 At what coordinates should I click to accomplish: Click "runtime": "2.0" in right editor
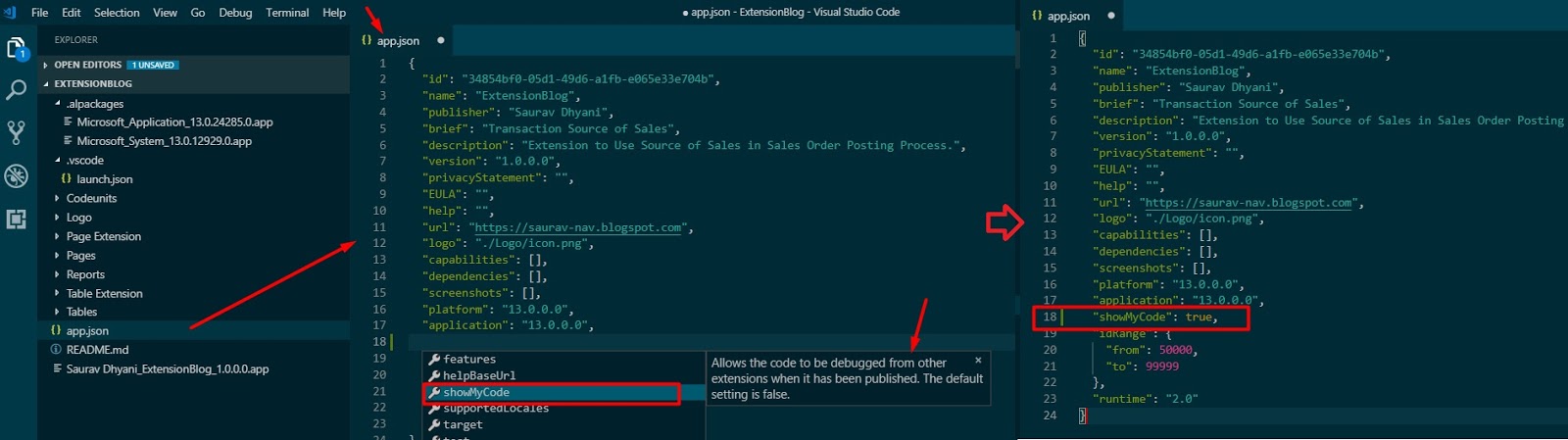pos(1145,399)
